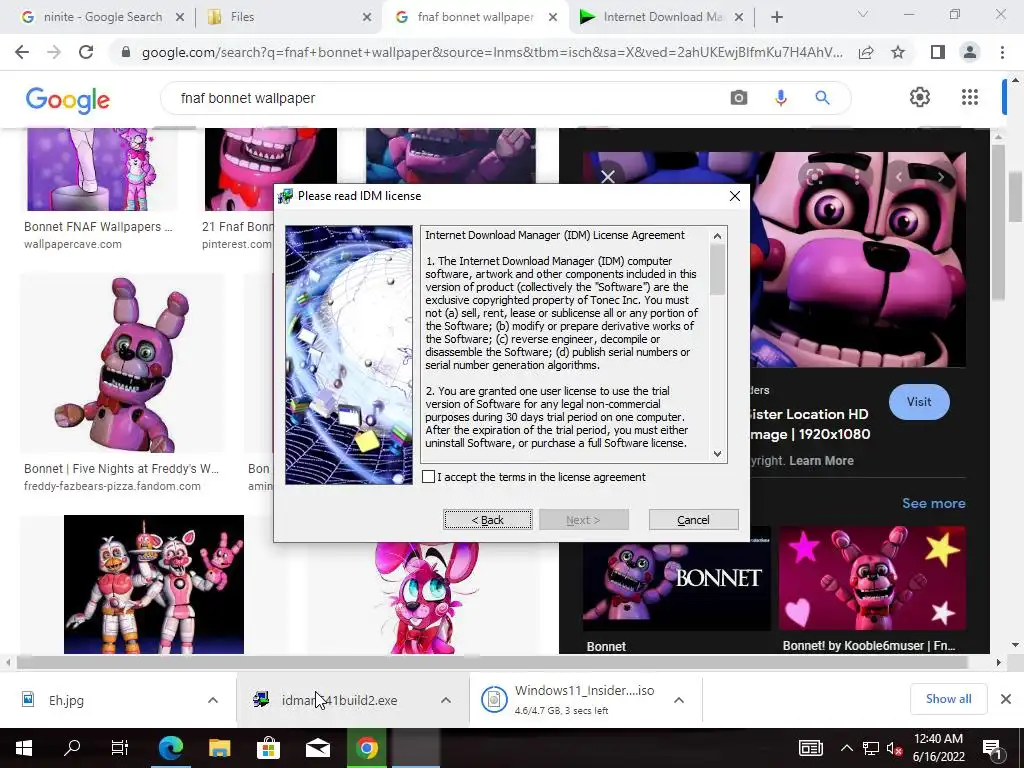Open Google quick settings gear
1024x768 pixels.
920,97
